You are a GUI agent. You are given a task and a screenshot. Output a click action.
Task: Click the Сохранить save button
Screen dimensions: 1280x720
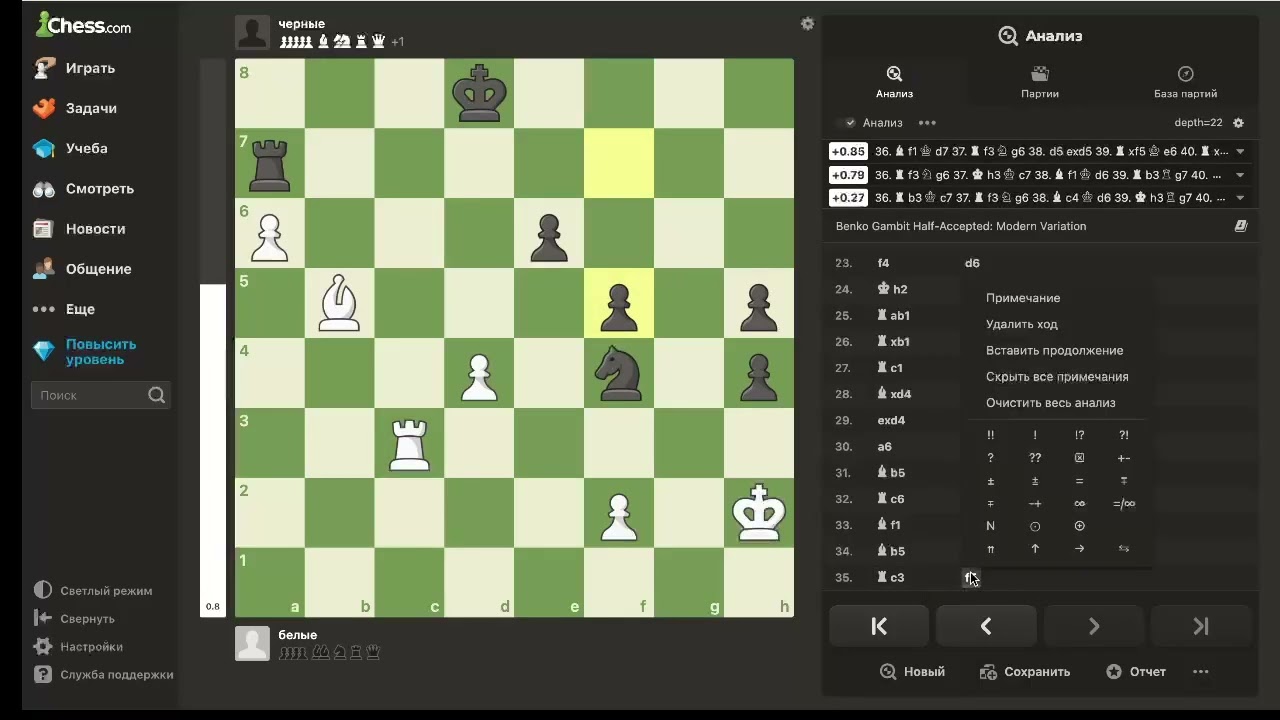click(1025, 672)
